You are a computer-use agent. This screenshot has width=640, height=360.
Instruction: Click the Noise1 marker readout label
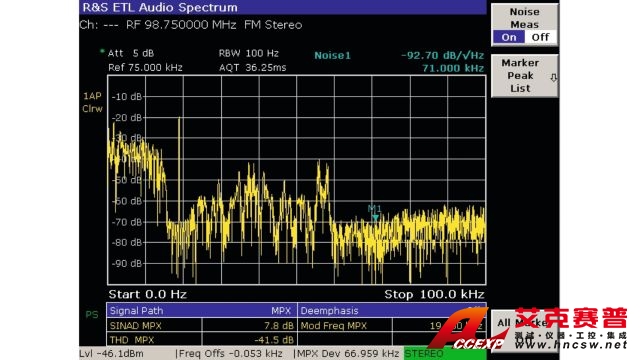click(x=332, y=56)
